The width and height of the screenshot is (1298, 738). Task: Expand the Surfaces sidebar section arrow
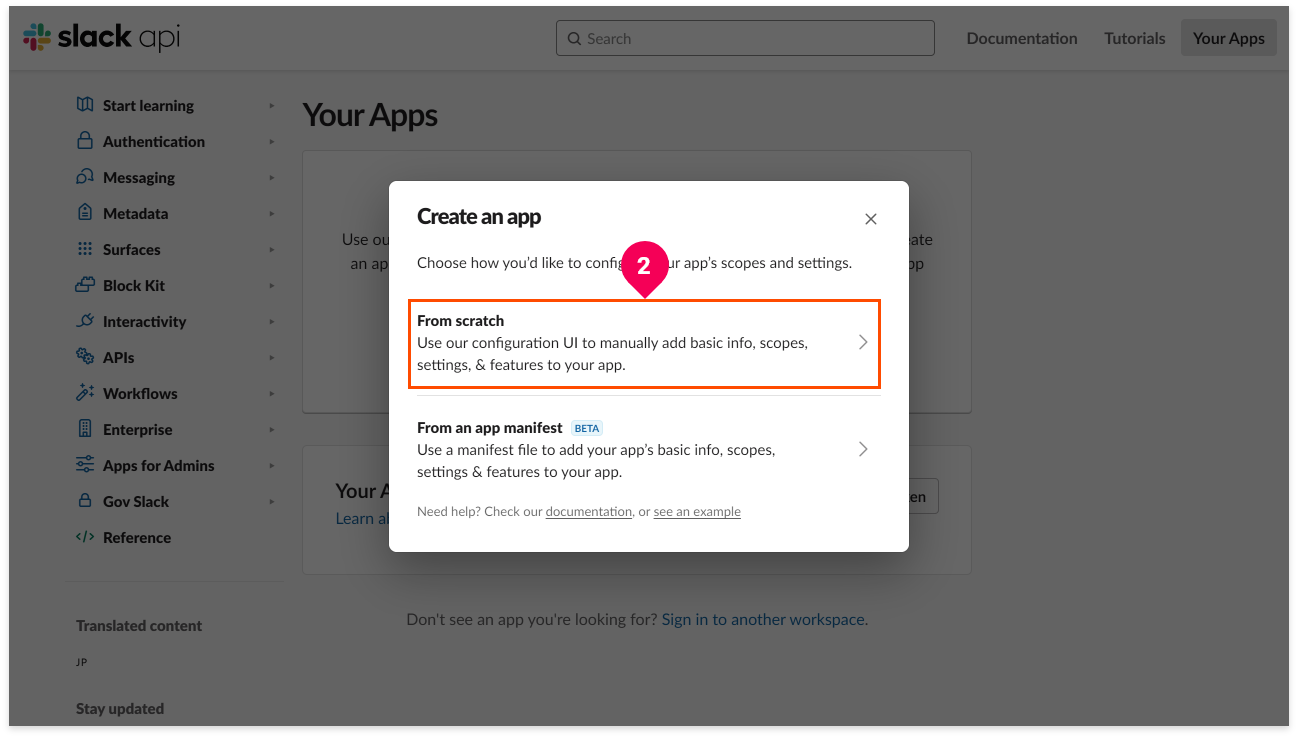271,250
